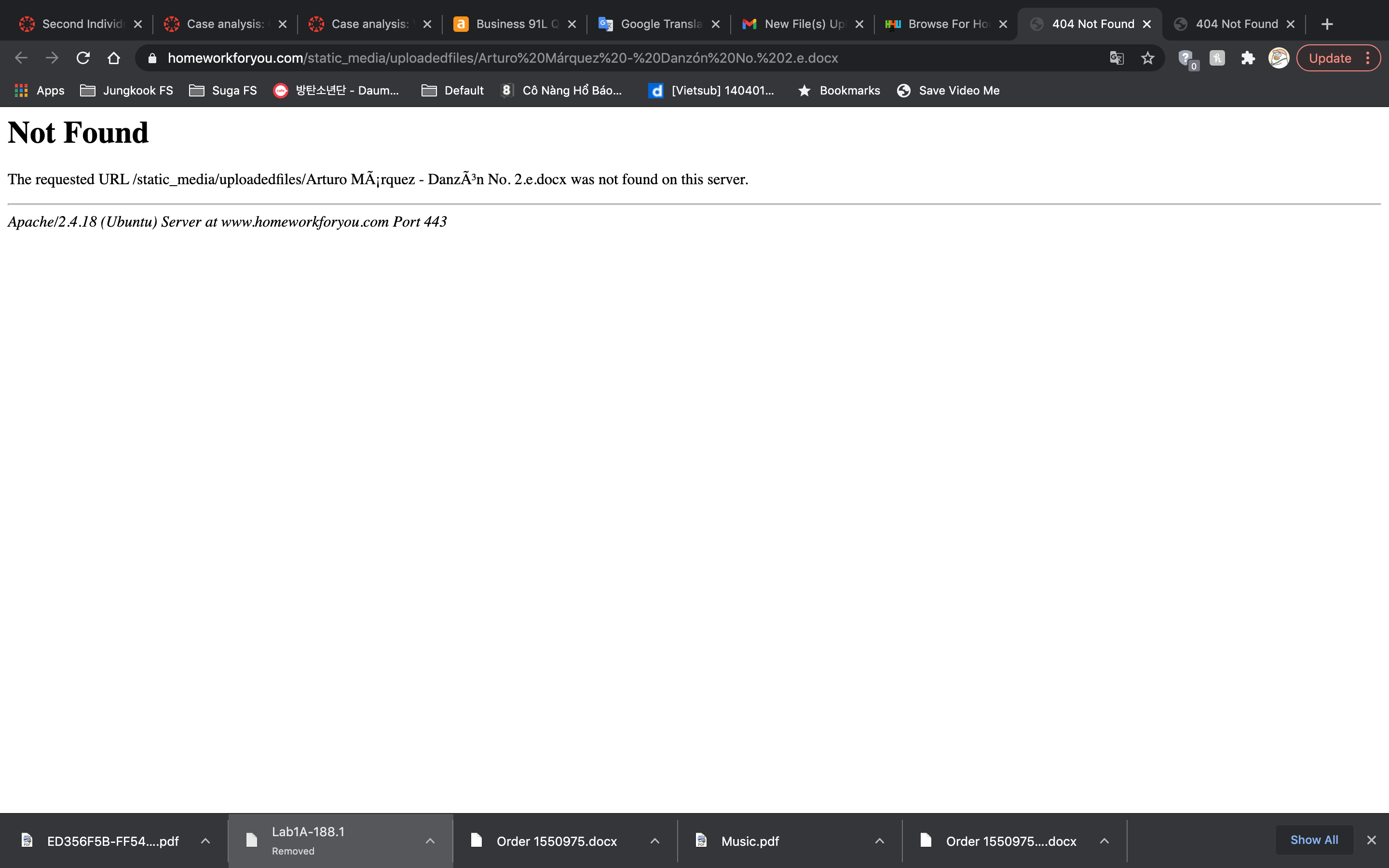Open Apps grid shortcut in bookmarks bar
This screenshot has width=1389, height=868.
click(39, 91)
